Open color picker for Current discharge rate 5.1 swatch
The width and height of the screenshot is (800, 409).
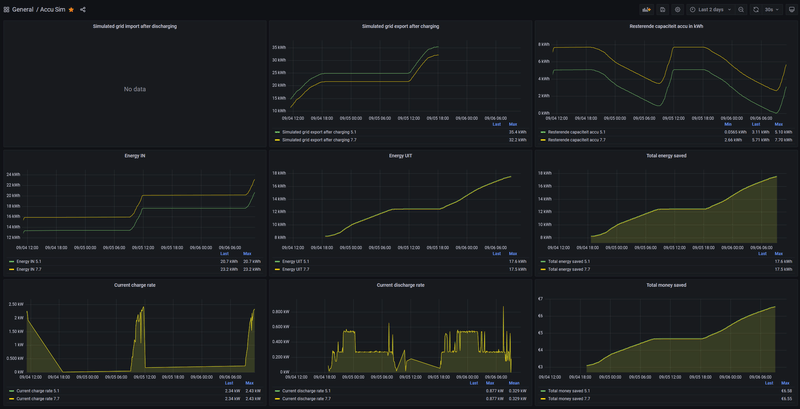click(x=277, y=391)
